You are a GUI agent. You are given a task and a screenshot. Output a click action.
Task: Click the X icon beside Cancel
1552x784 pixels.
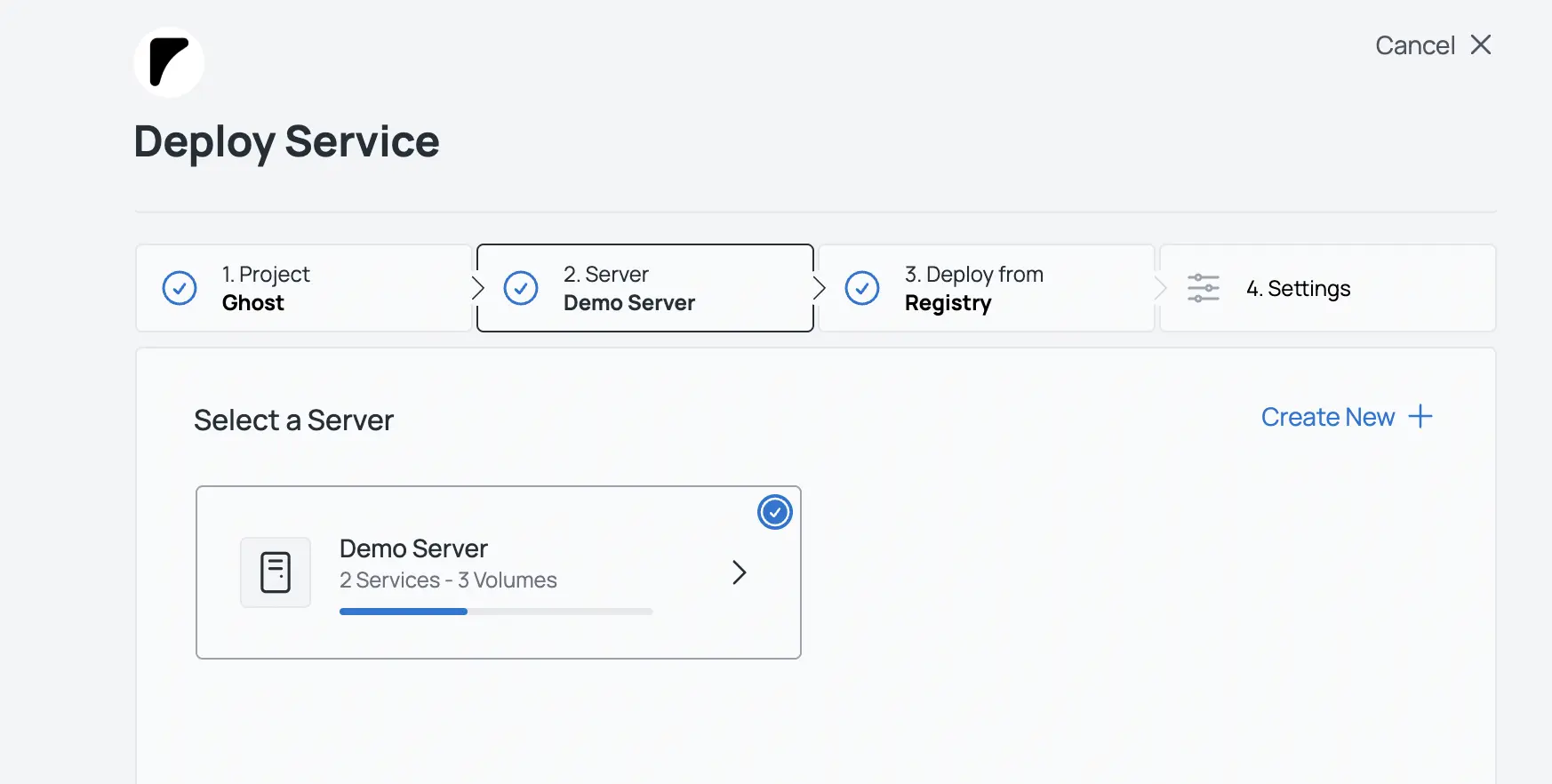pos(1481,44)
